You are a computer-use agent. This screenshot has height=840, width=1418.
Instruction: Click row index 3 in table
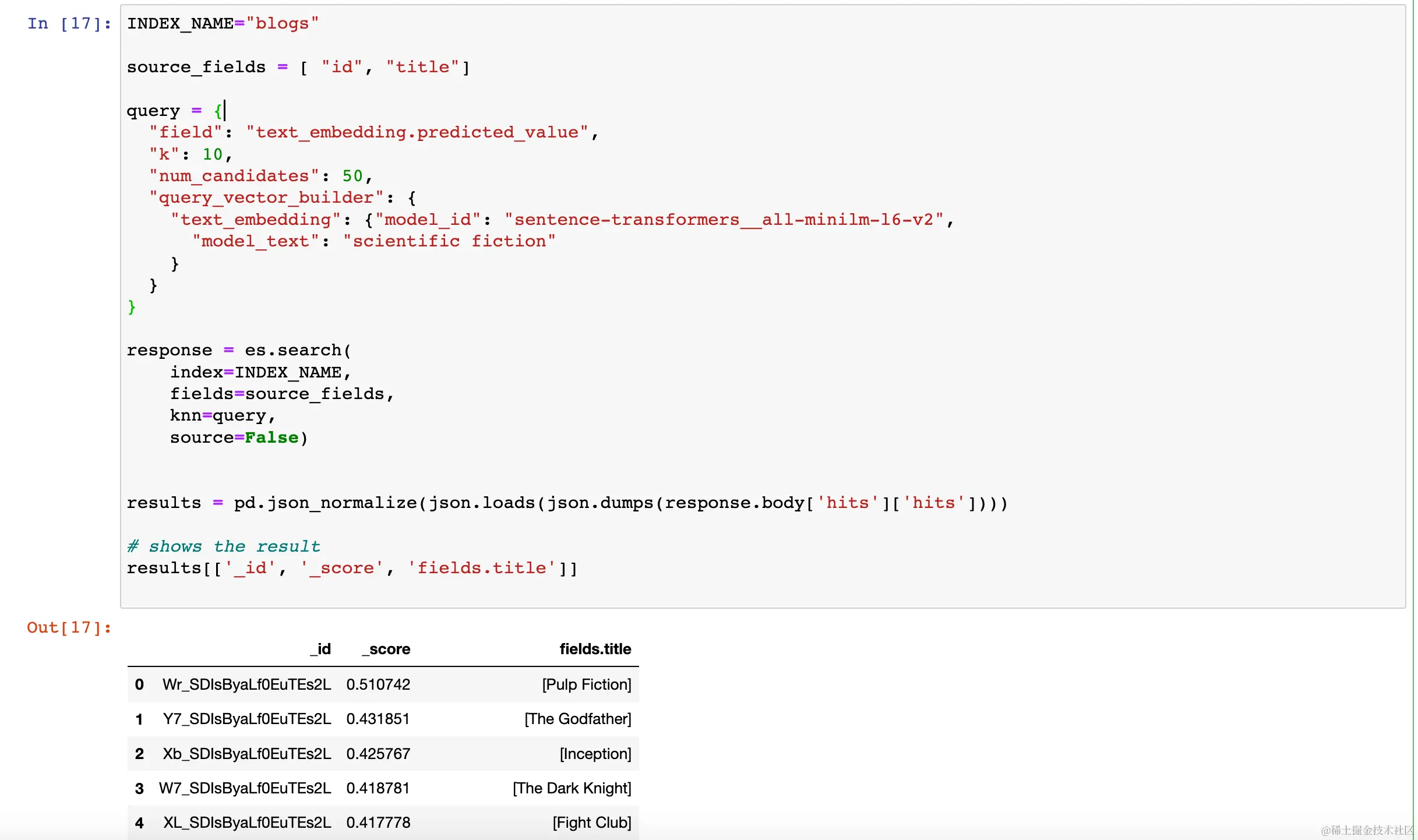click(x=139, y=788)
